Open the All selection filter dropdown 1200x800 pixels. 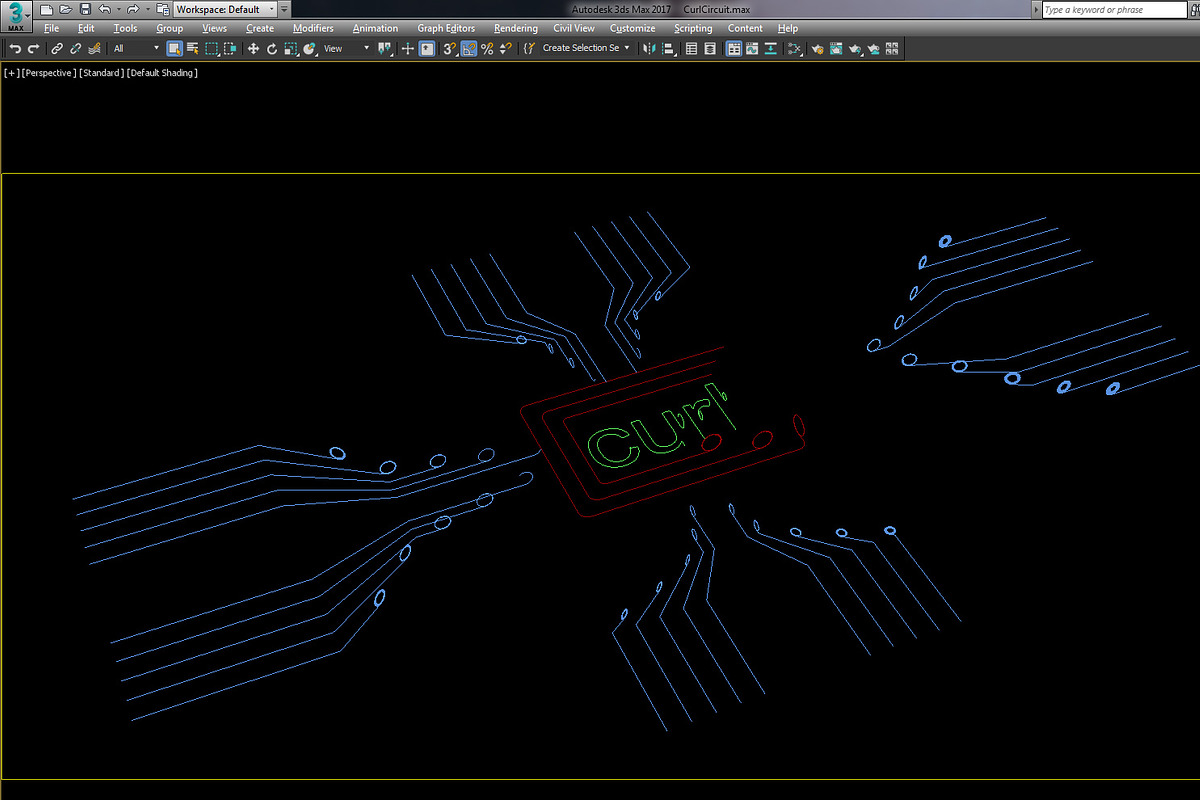(136, 48)
